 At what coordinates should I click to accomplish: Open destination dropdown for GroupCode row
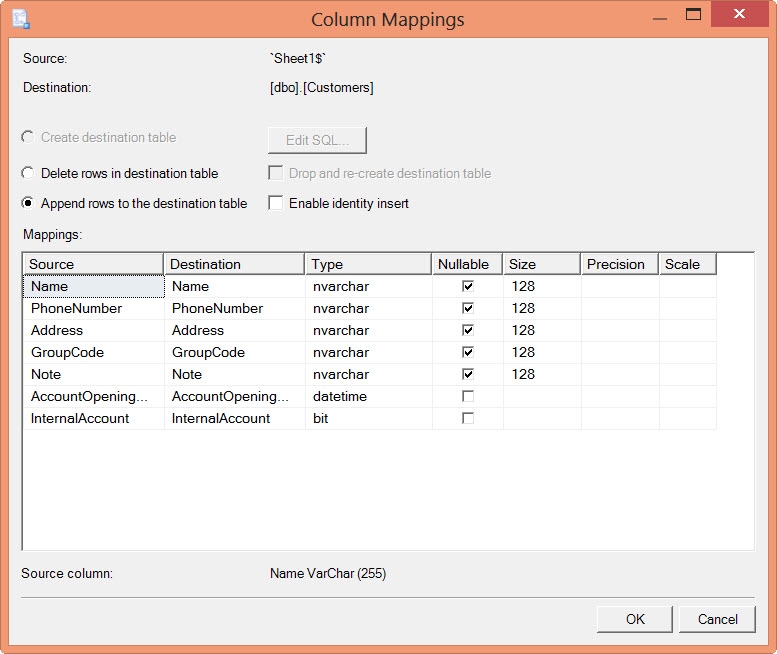(235, 352)
